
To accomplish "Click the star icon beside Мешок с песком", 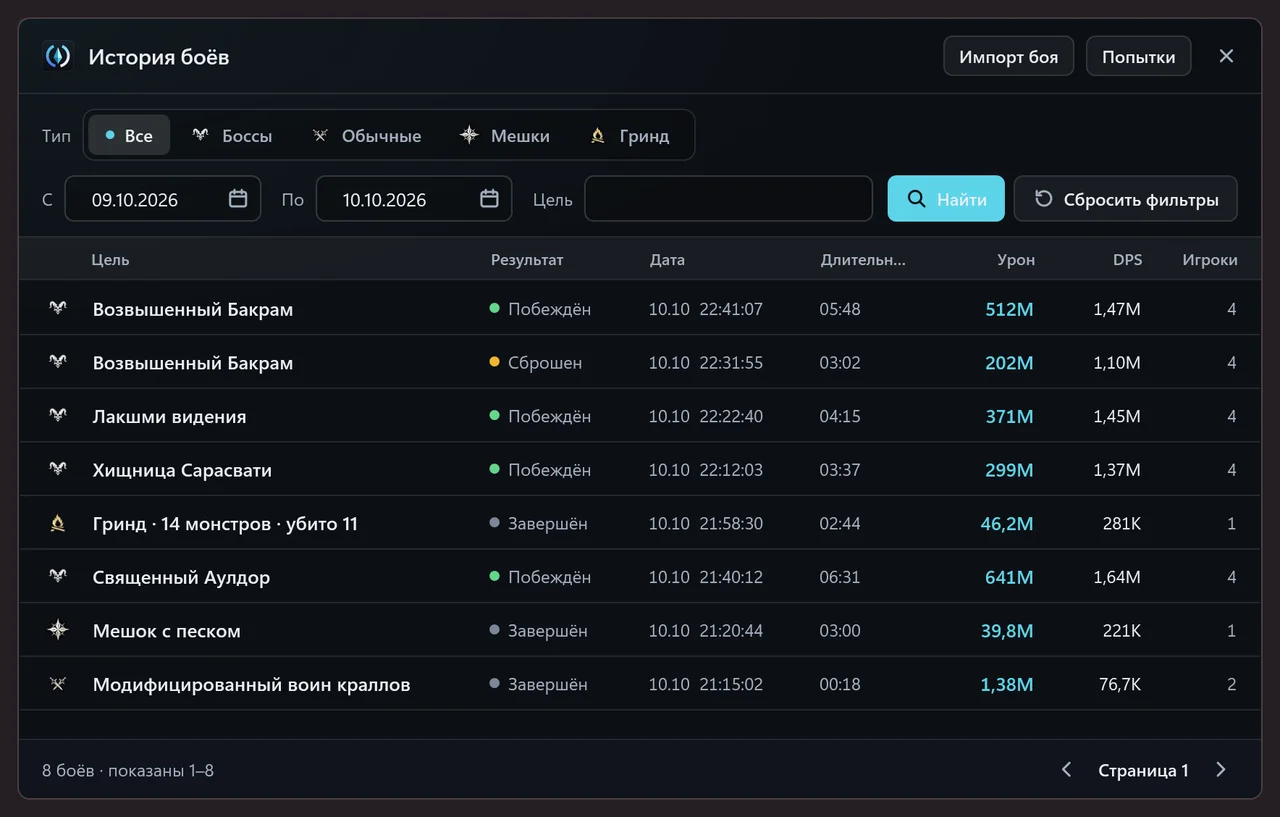I will point(58,630).
